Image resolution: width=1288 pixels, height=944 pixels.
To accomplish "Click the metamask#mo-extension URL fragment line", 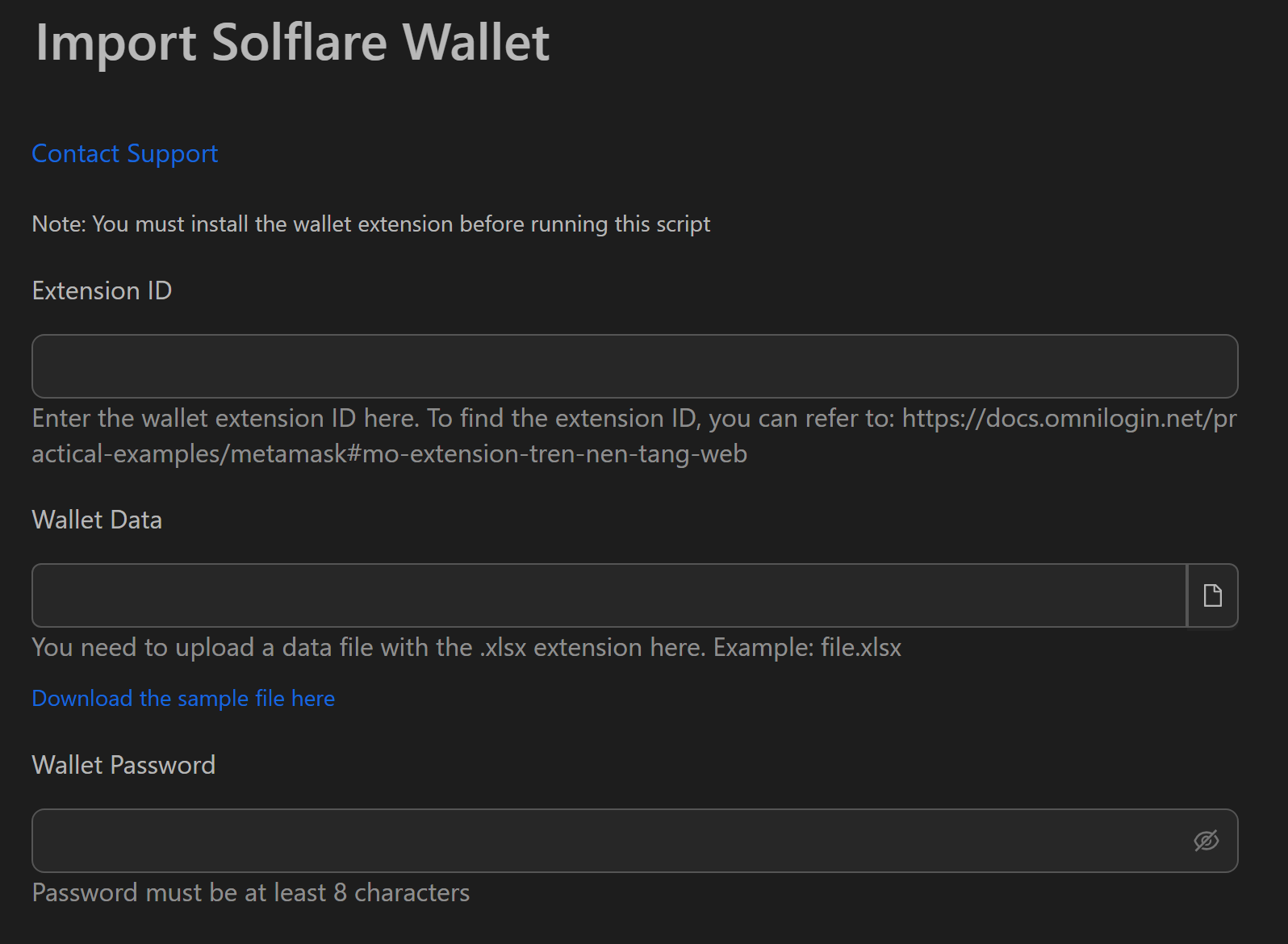I will click(x=389, y=453).
